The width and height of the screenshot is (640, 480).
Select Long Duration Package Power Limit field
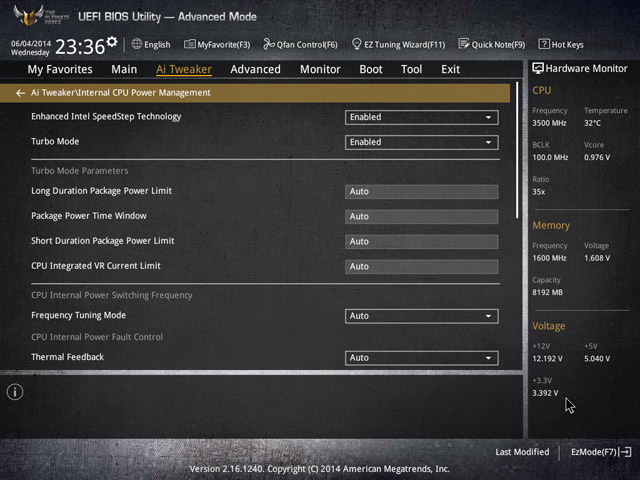point(422,191)
